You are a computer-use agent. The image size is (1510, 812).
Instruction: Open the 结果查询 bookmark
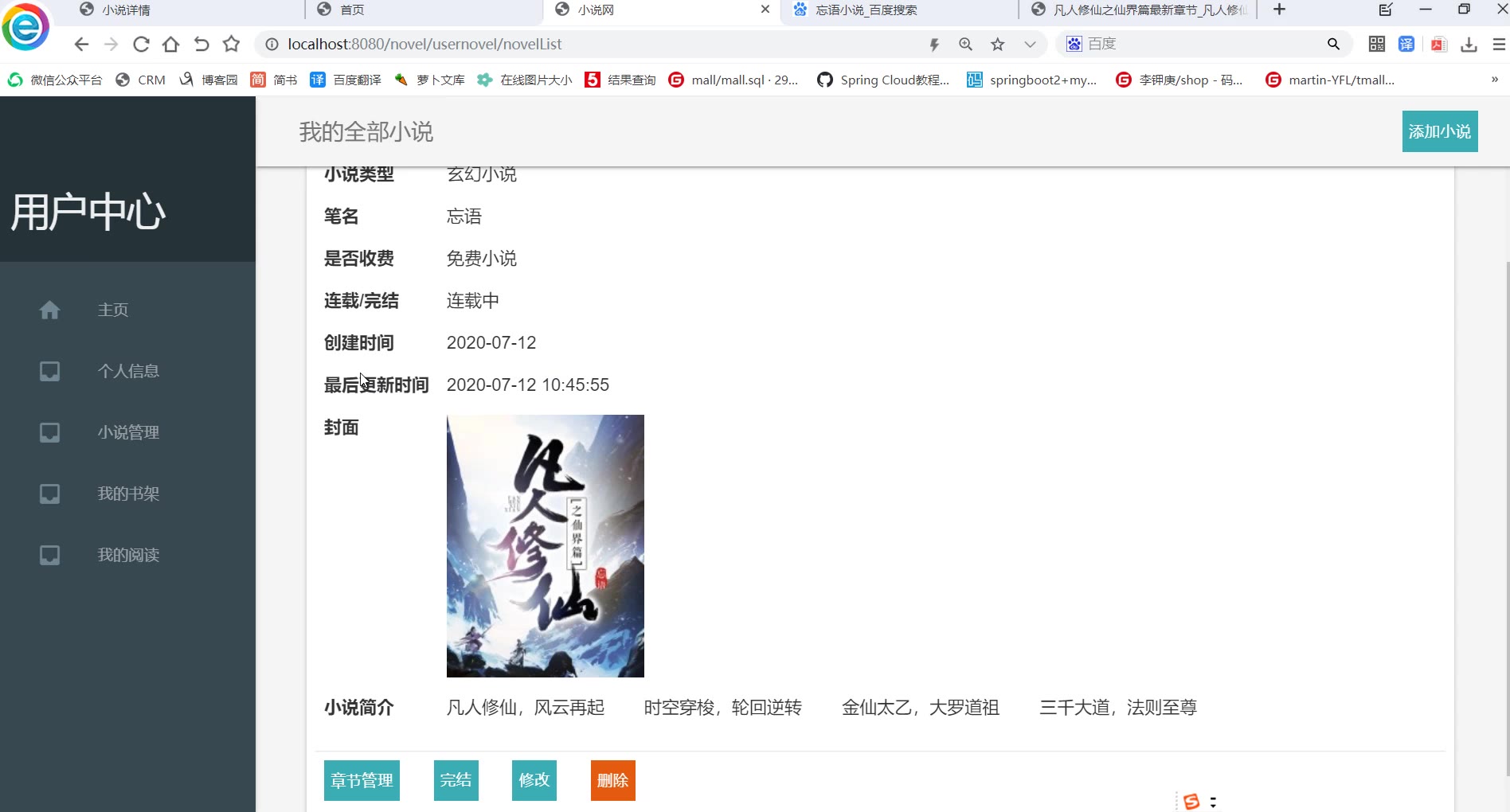(x=620, y=80)
